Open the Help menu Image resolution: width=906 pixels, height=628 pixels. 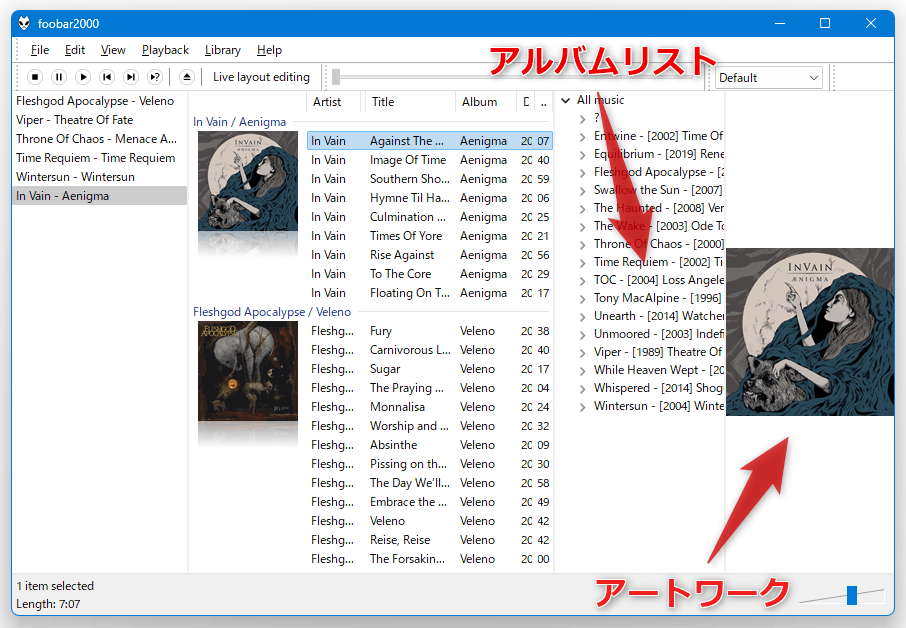pos(269,50)
